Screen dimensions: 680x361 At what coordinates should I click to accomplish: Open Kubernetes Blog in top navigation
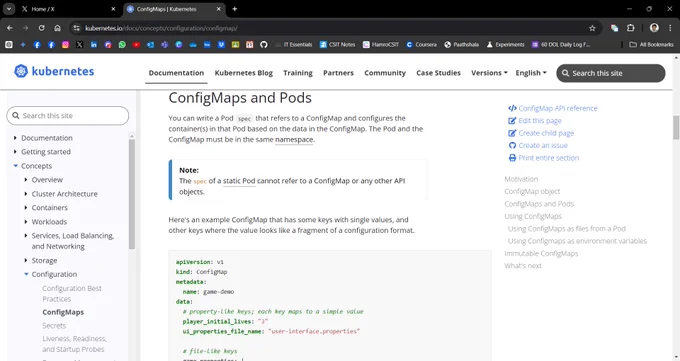point(244,73)
